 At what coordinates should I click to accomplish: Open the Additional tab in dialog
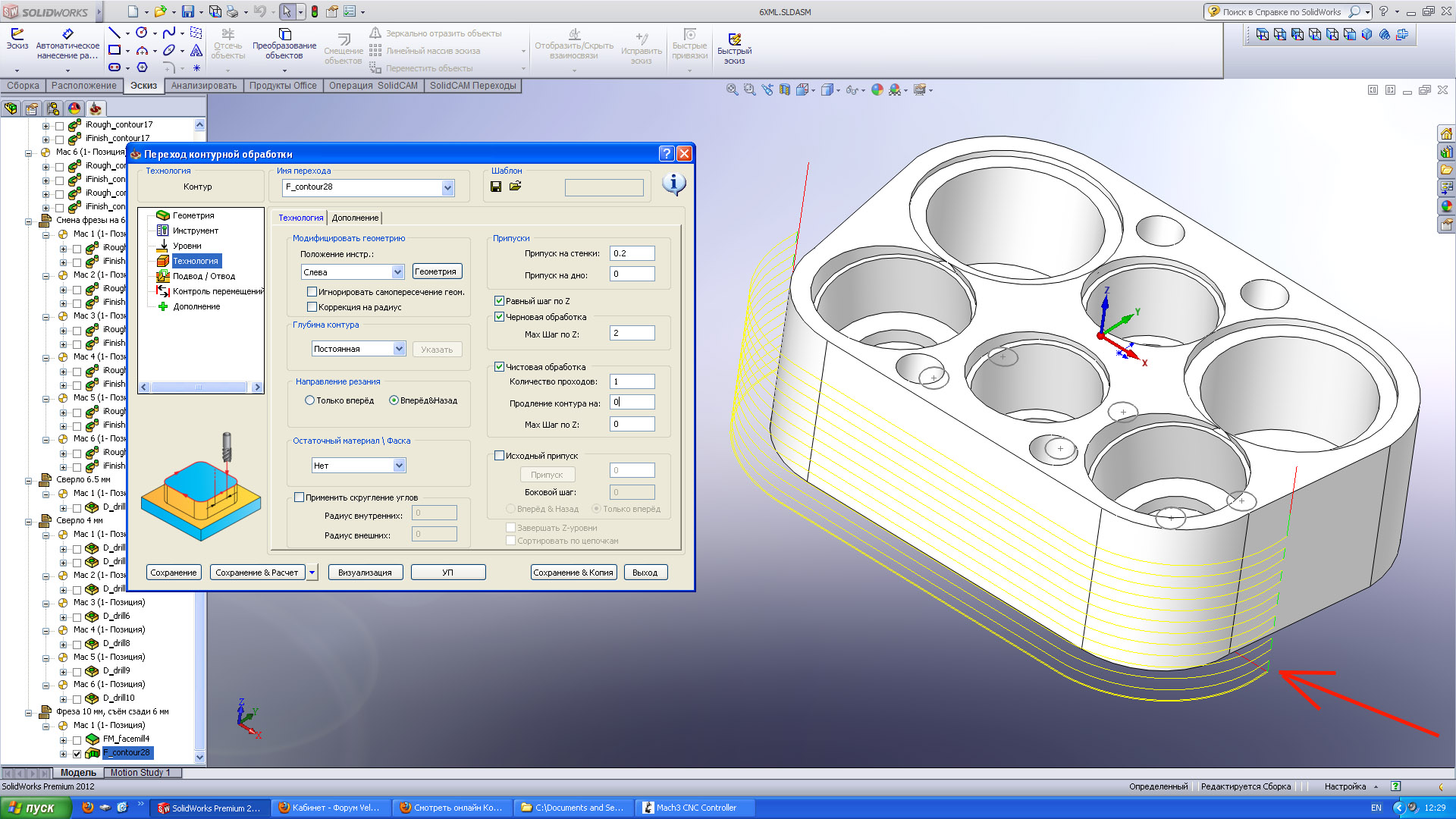tap(355, 218)
